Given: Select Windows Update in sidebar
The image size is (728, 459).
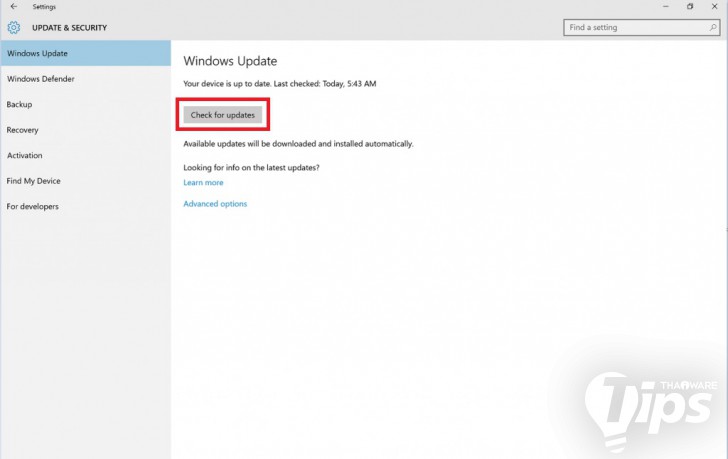Looking at the screenshot, I should click(85, 53).
